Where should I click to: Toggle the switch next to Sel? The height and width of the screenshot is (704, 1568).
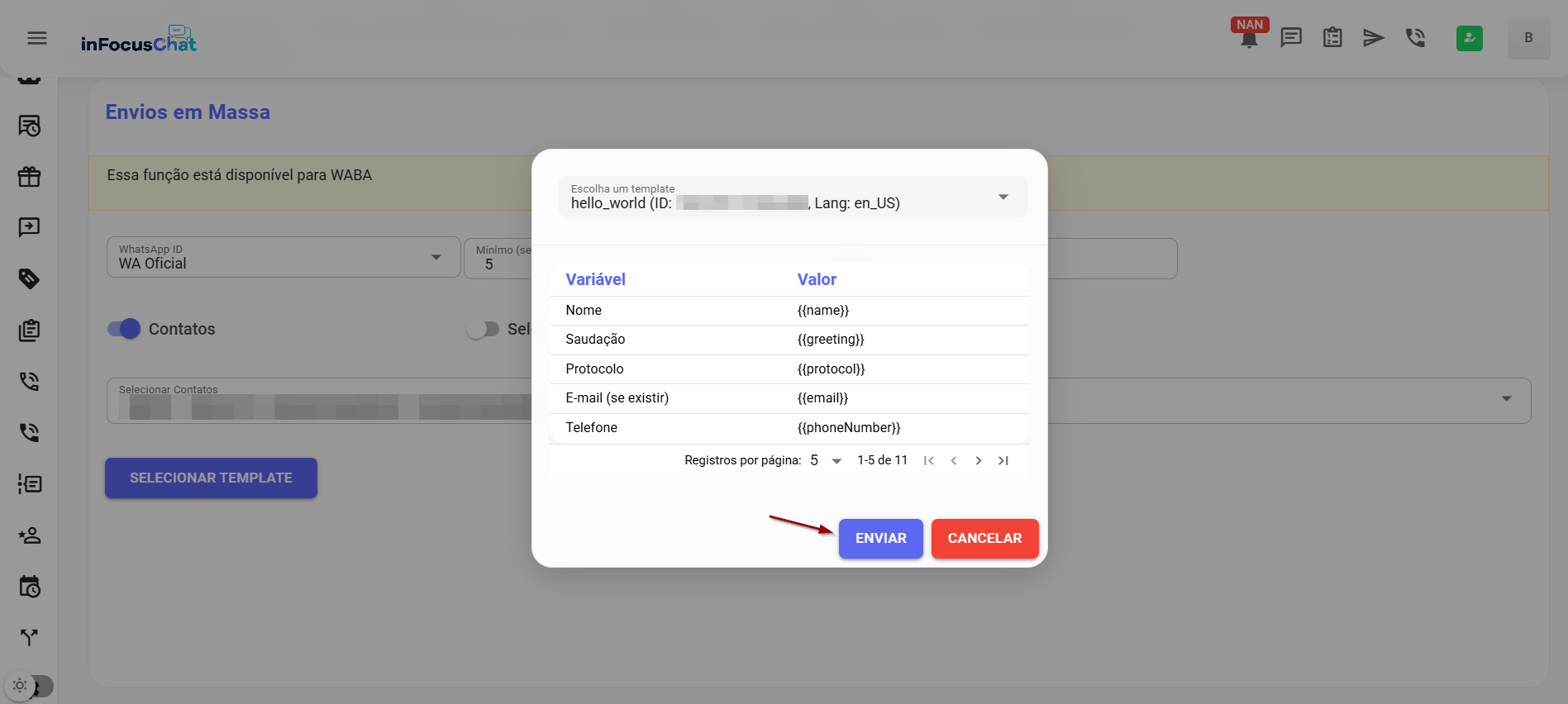tap(483, 329)
